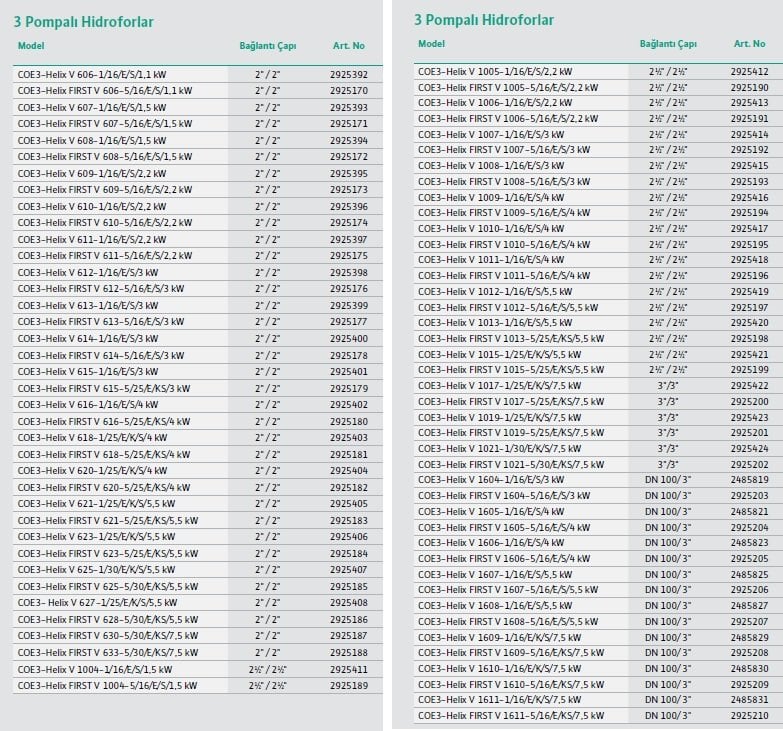The height and width of the screenshot is (731, 783).
Task: Select row COE3-Helix V 1012-1/16/E/S/5,5 kW
Action: click(598, 291)
